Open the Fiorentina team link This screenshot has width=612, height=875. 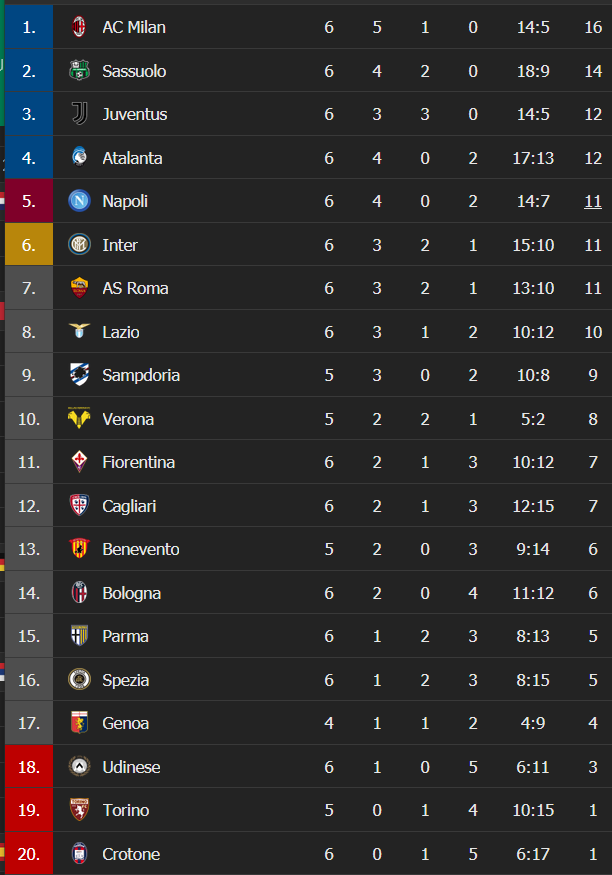coord(138,462)
